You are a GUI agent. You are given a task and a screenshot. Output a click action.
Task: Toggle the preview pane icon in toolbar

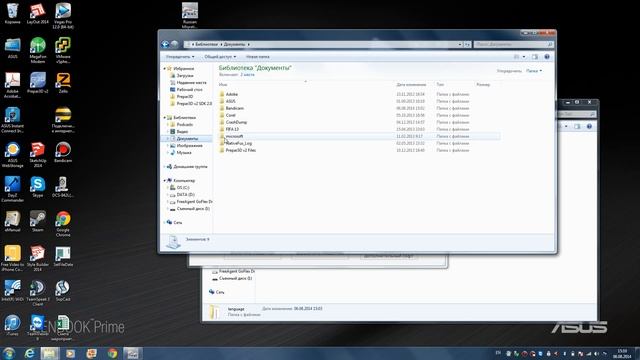pos(535,57)
